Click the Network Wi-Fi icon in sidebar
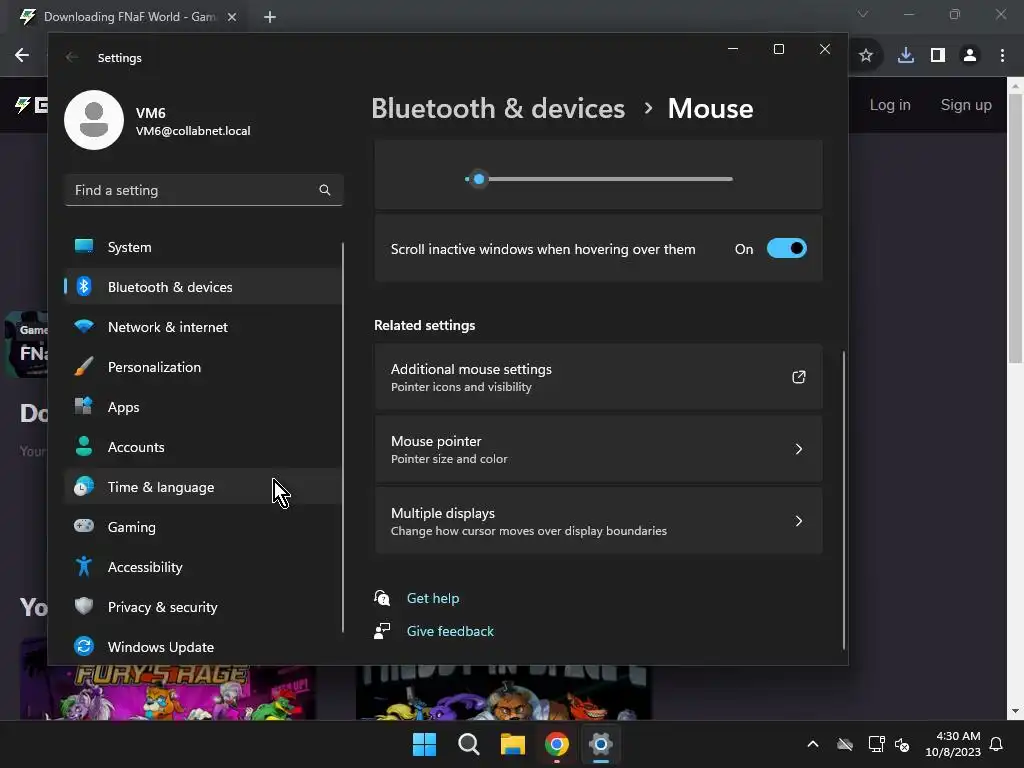Viewport: 1024px width, 768px height. pos(84,326)
